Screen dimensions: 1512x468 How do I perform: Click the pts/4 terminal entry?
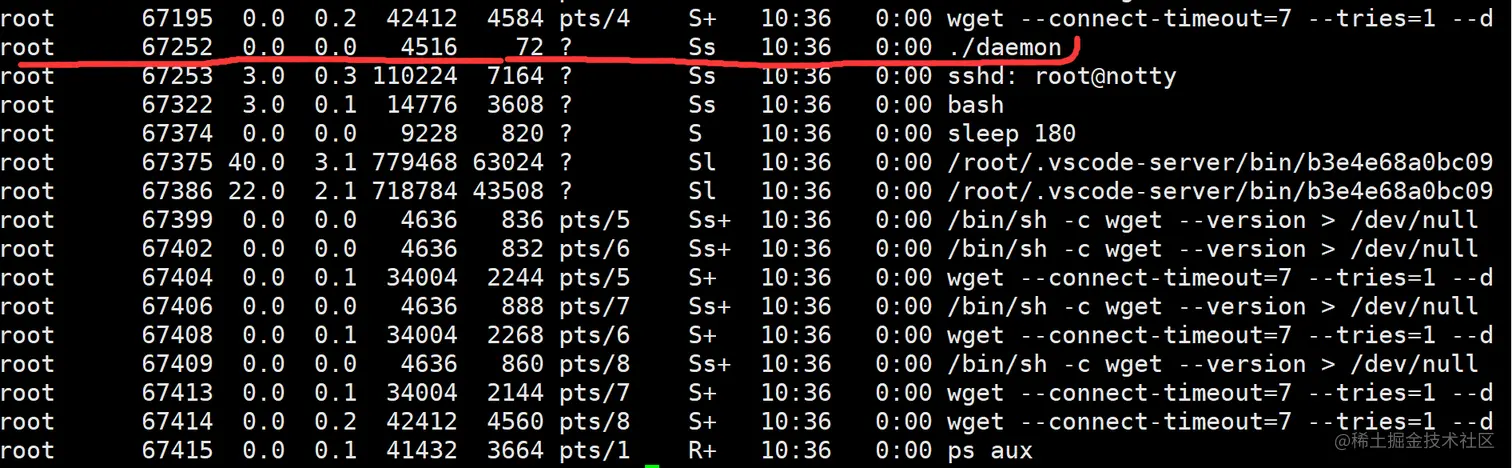click(x=595, y=19)
